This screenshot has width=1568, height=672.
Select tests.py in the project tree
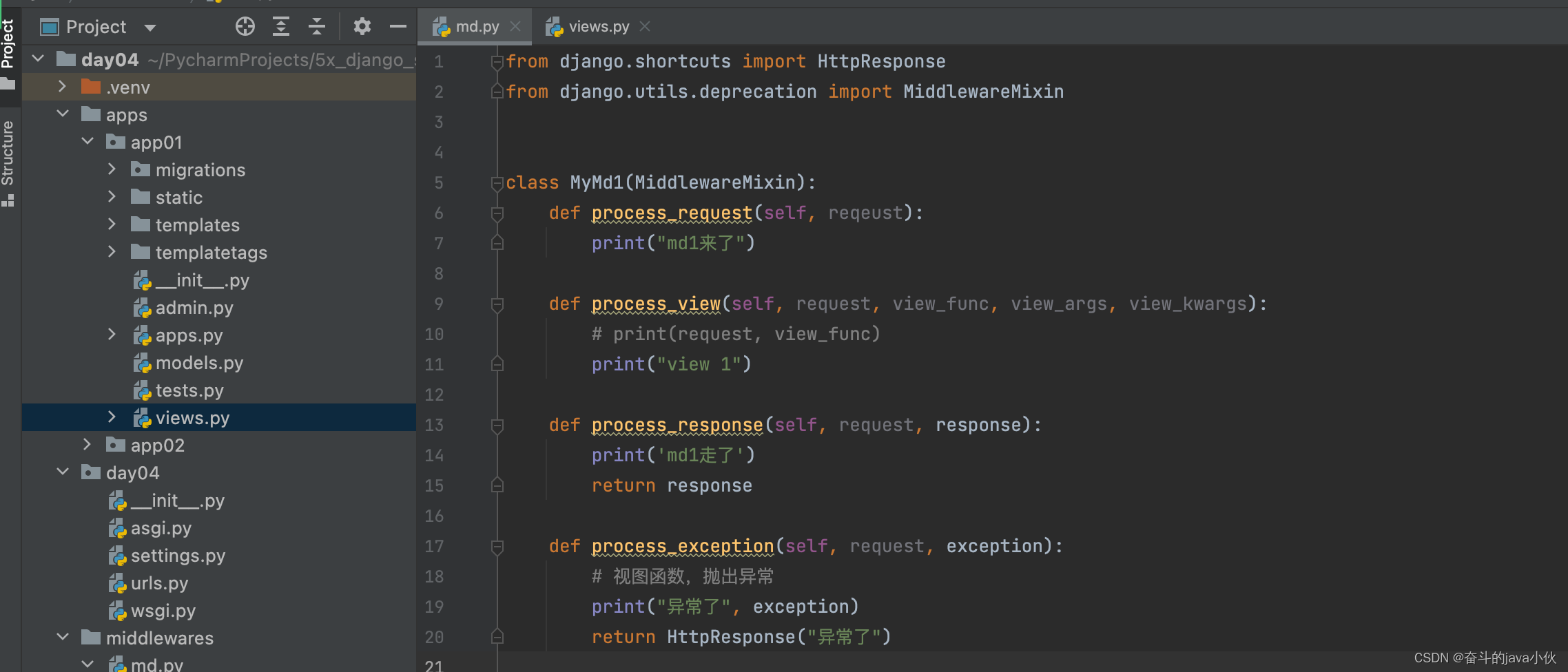pos(219,390)
